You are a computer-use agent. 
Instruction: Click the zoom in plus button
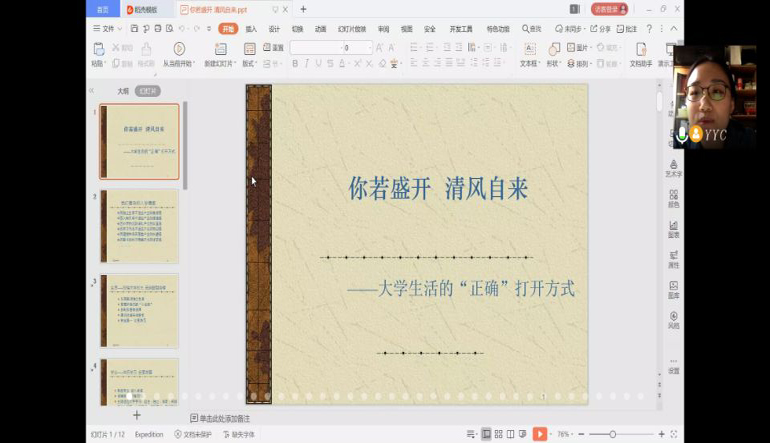click(661, 434)
